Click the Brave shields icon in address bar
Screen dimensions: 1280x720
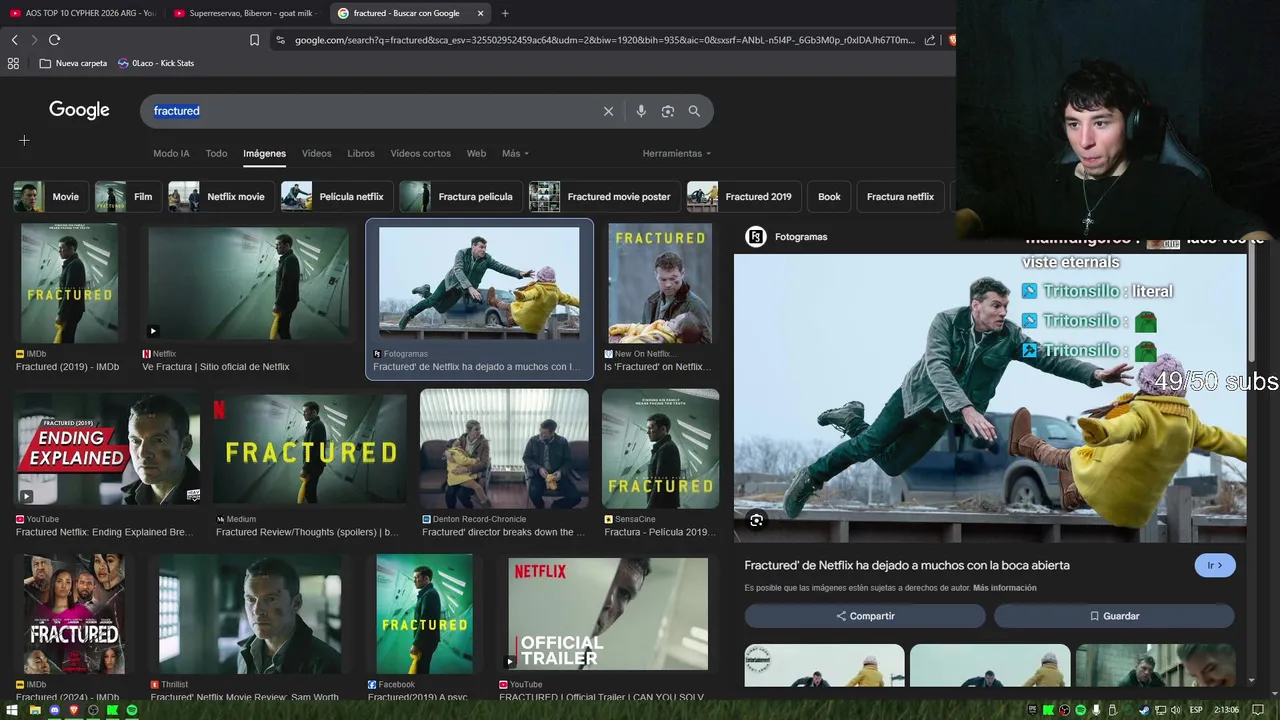click(x=952, y=40)
